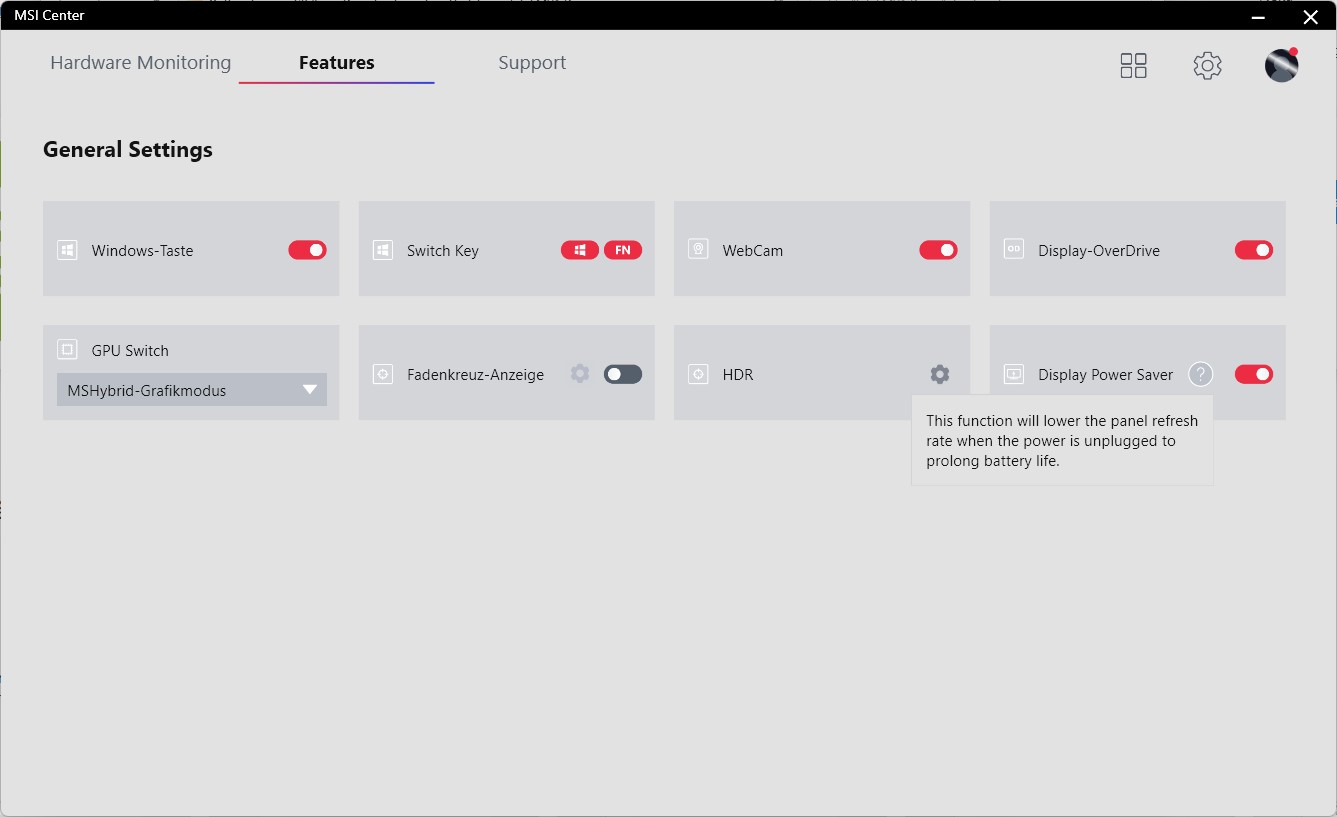Open the apps grid icon
Screen dimensions: 1337x817
coord(1133,66)
